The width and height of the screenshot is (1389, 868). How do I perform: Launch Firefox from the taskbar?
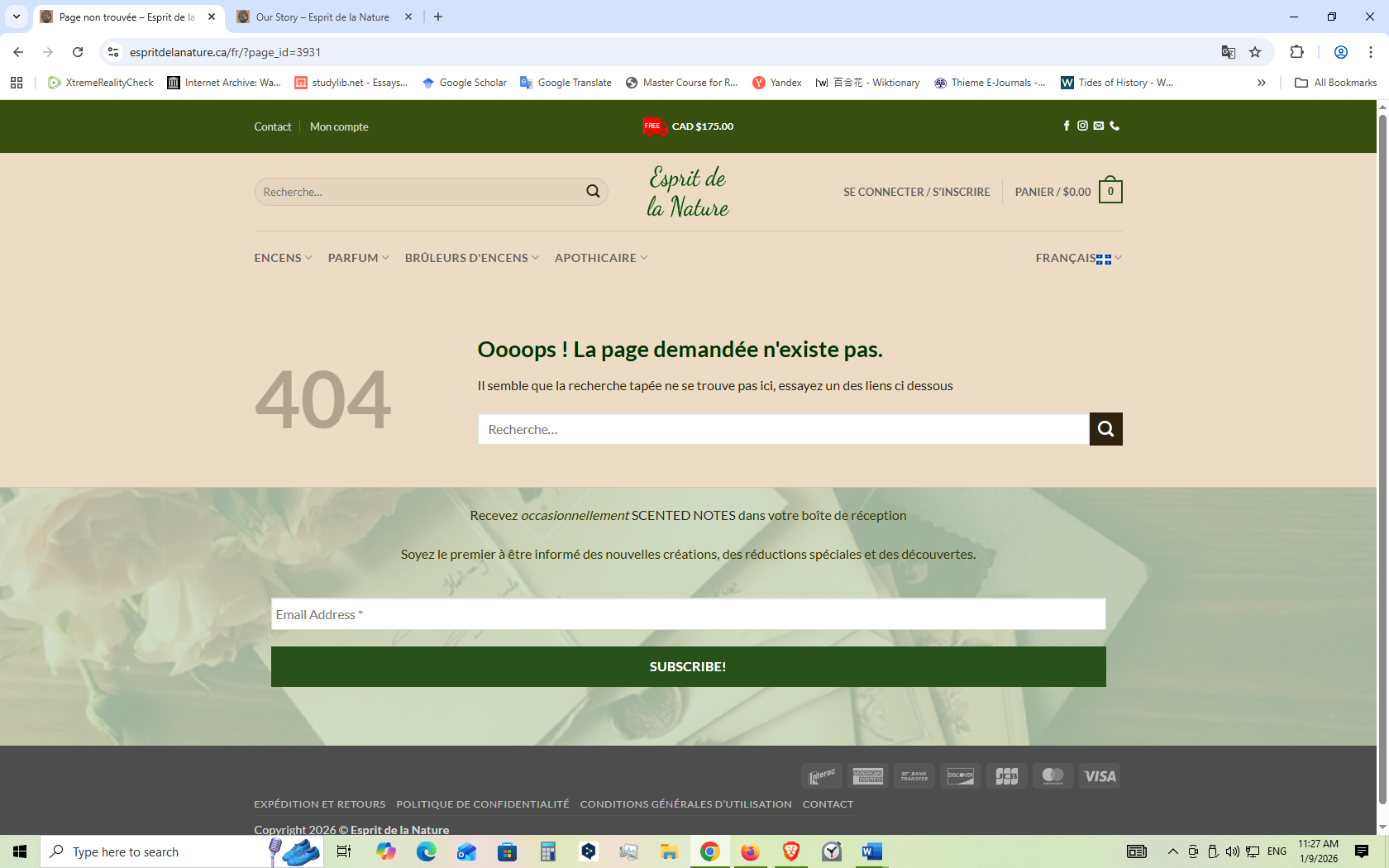point(750,851)
